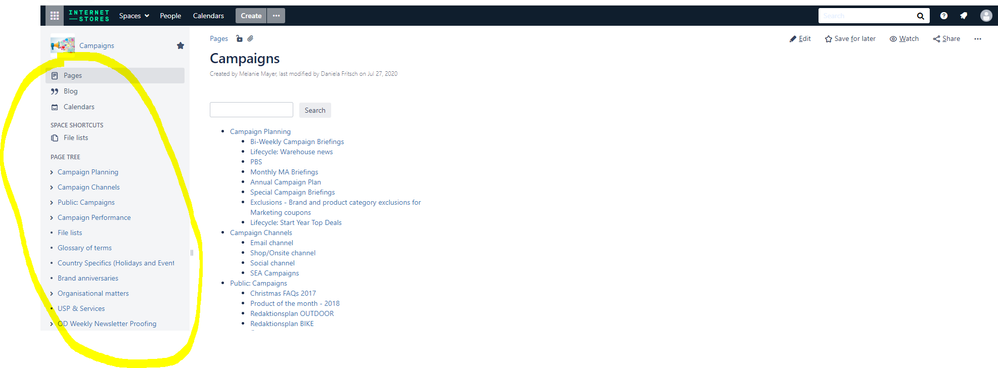The height and width of the screenshot is (368, 998).
Task: Open Redaktionsplan BIKE link
Action: tap(282, 324)
